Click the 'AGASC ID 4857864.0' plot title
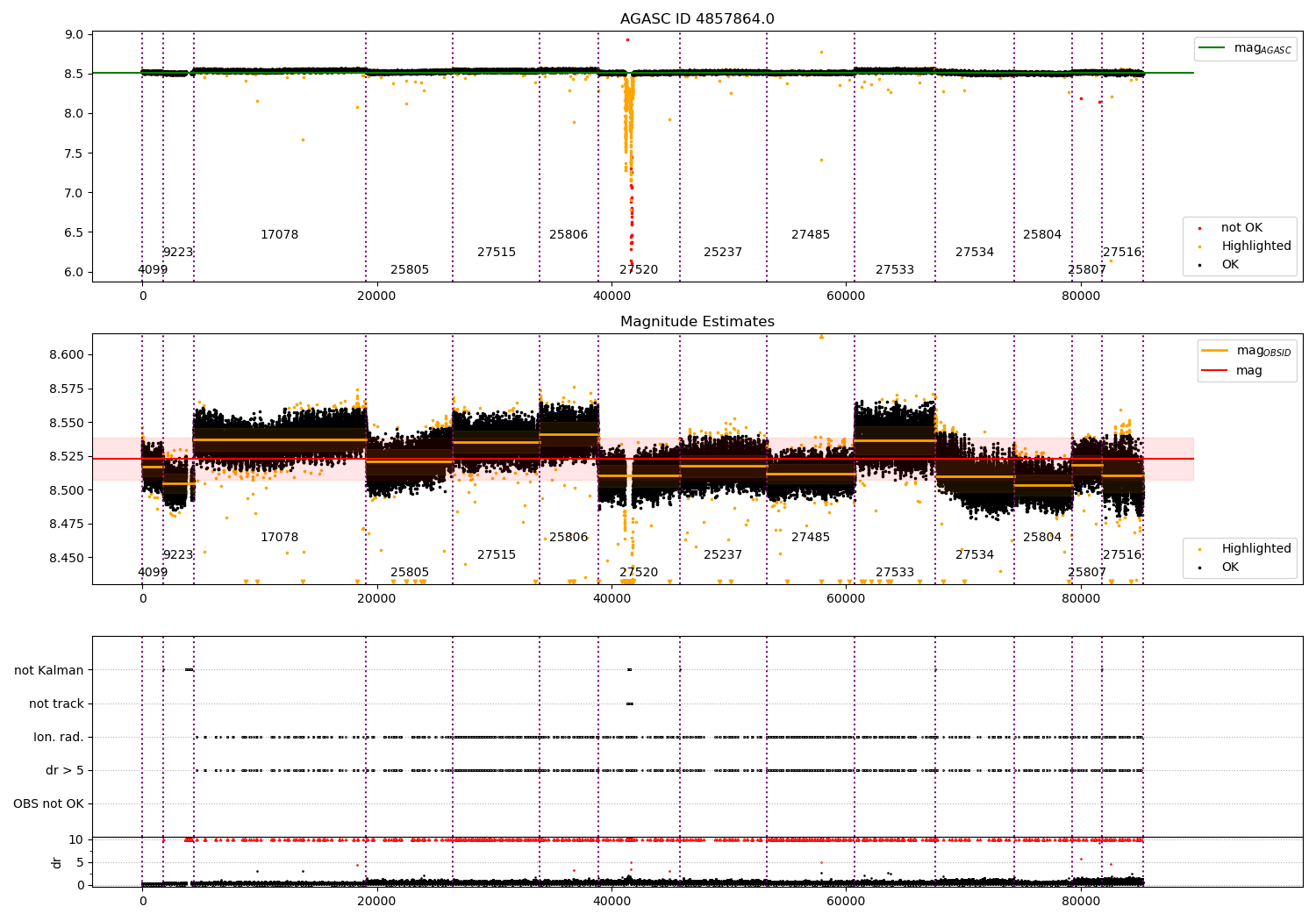 click(697, 19)
